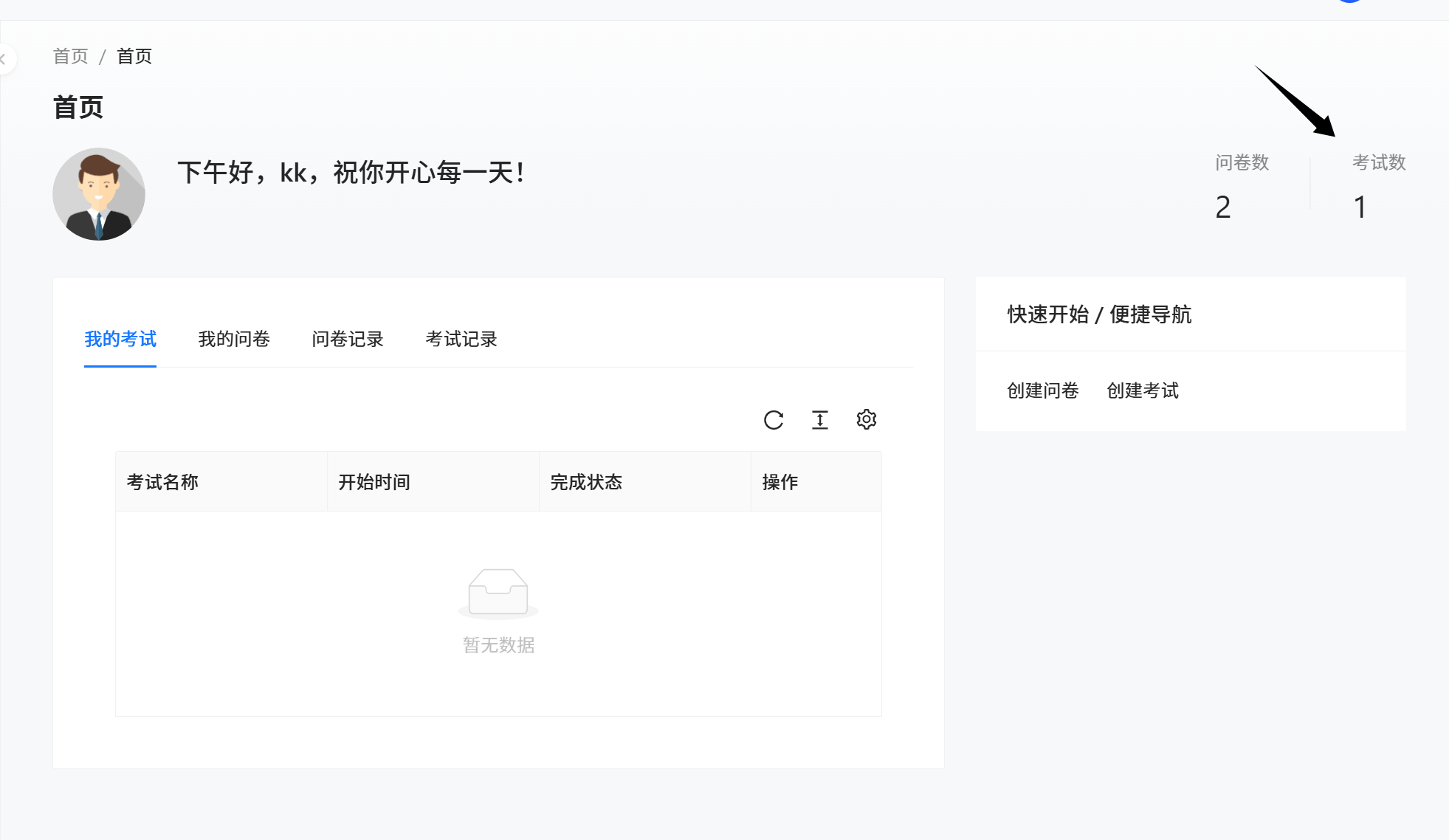Switch to 我的考试 tab
The width and height of the screenshot is (1449, 840).
[120, 339]
